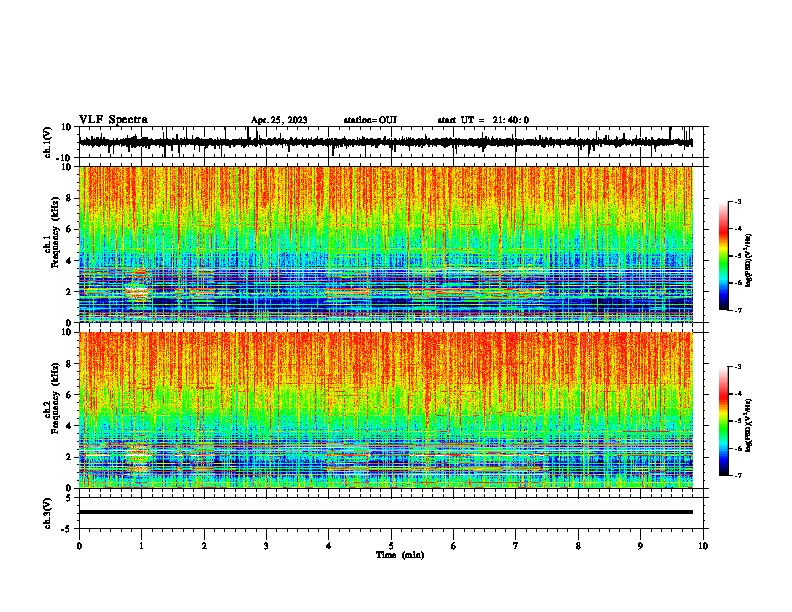Image resolution: width=792 pixels, height=612 pixels.
Task: Click the "VLF Spectra" plot title
Action: pyautogui.click(x=113, y=119)
